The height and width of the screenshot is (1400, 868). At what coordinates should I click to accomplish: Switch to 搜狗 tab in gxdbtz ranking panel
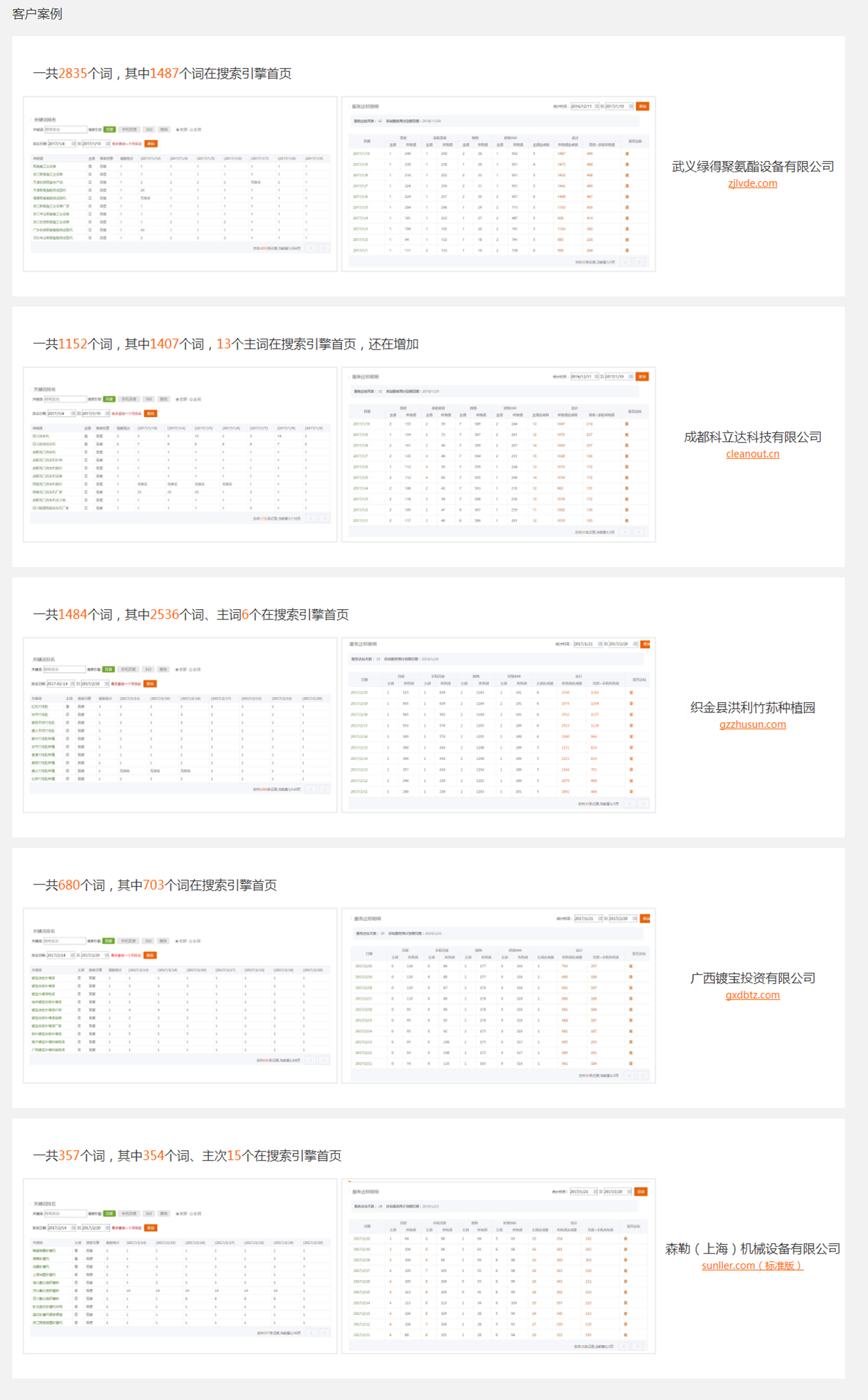[164, 941]
